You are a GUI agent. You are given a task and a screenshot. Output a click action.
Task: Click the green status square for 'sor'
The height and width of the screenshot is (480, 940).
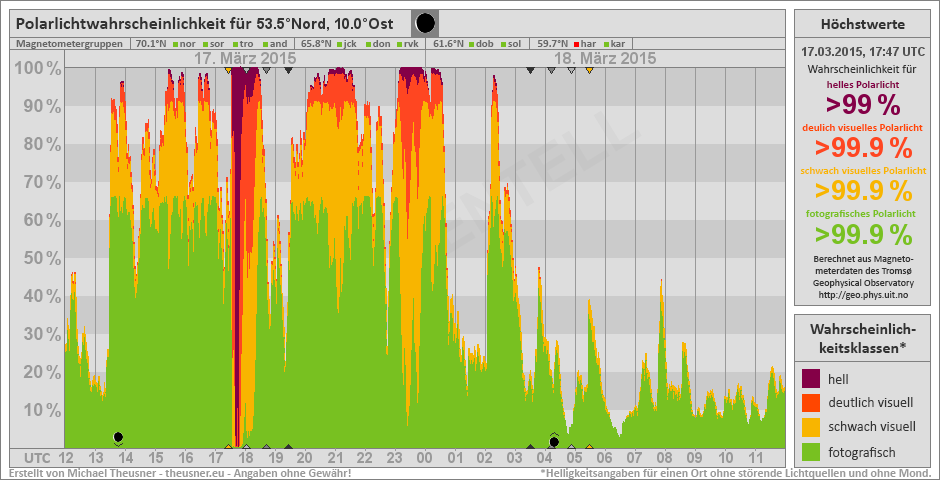point(206,44)
